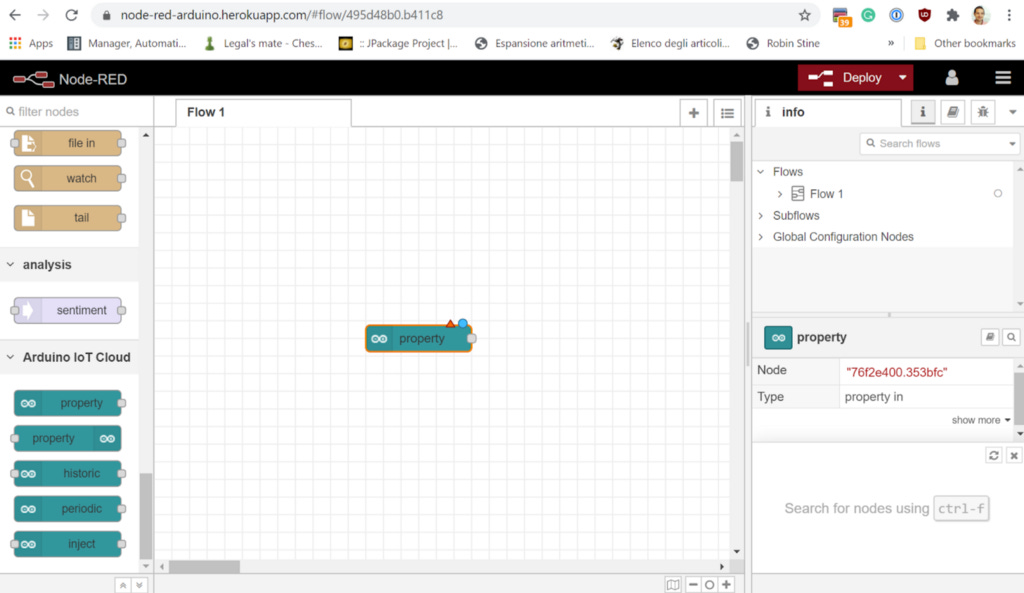Open the Other bookmarks folder
The width and height of the screenshot is (1024, 593).
(x=965, y=43)
